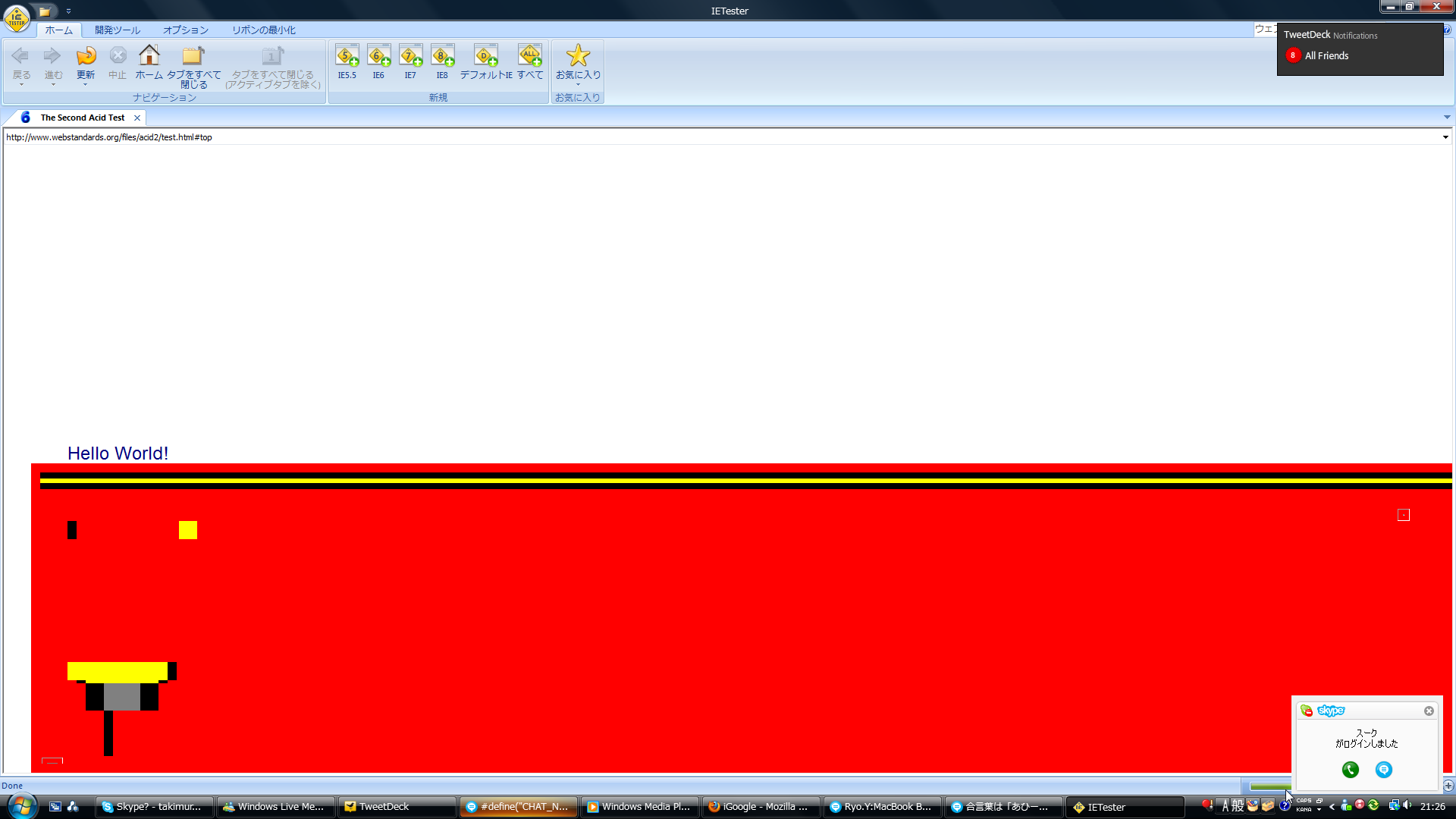
Task: Click the volume speaker tray icon
Action: click(1408, 805)
